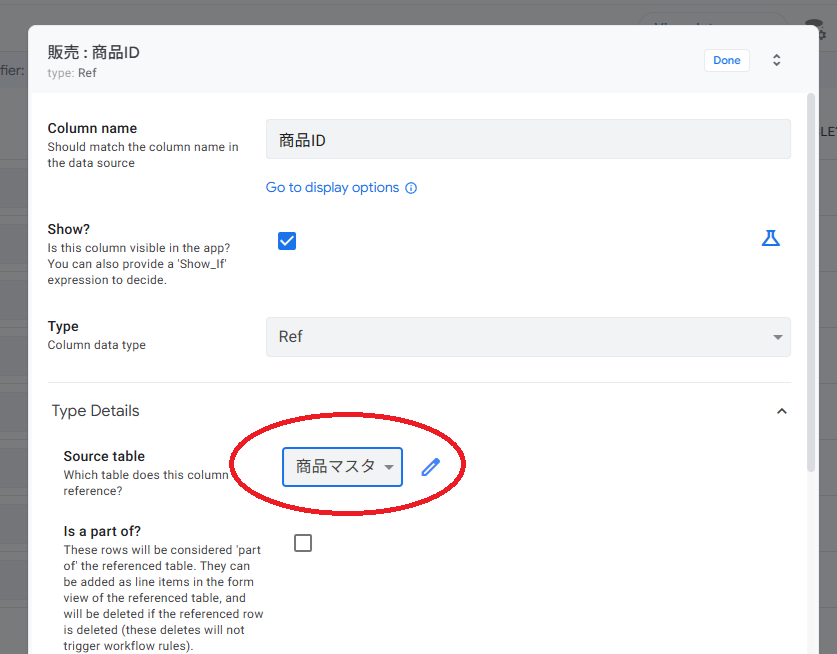
Task: Click the Source table label
Action: [104, 457]
